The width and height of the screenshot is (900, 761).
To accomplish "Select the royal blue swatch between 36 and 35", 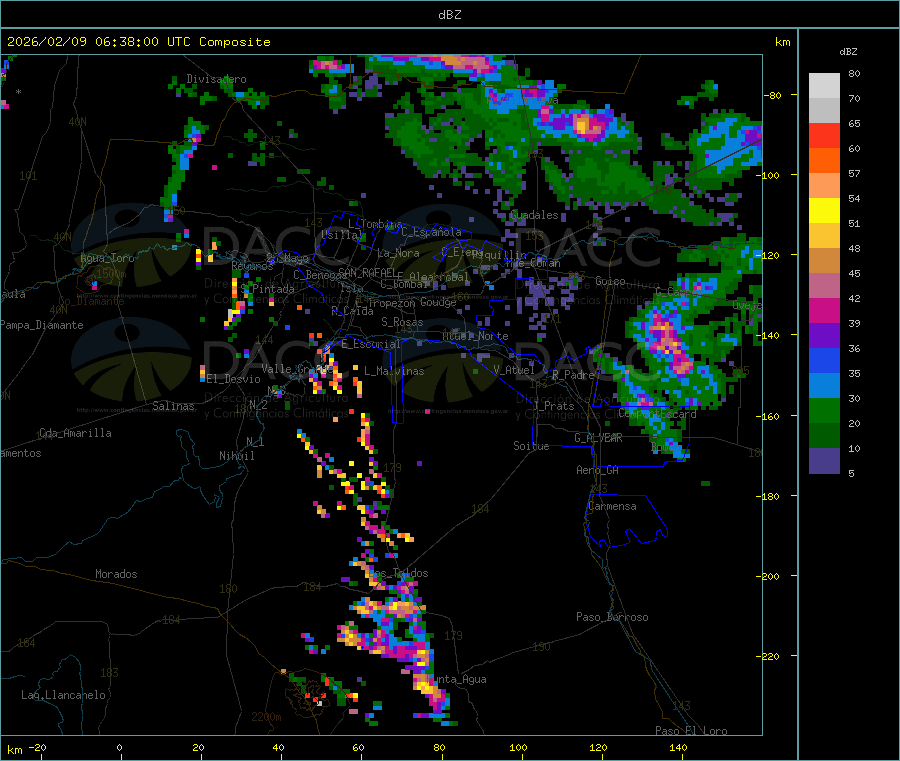I will tap(824, 360).
